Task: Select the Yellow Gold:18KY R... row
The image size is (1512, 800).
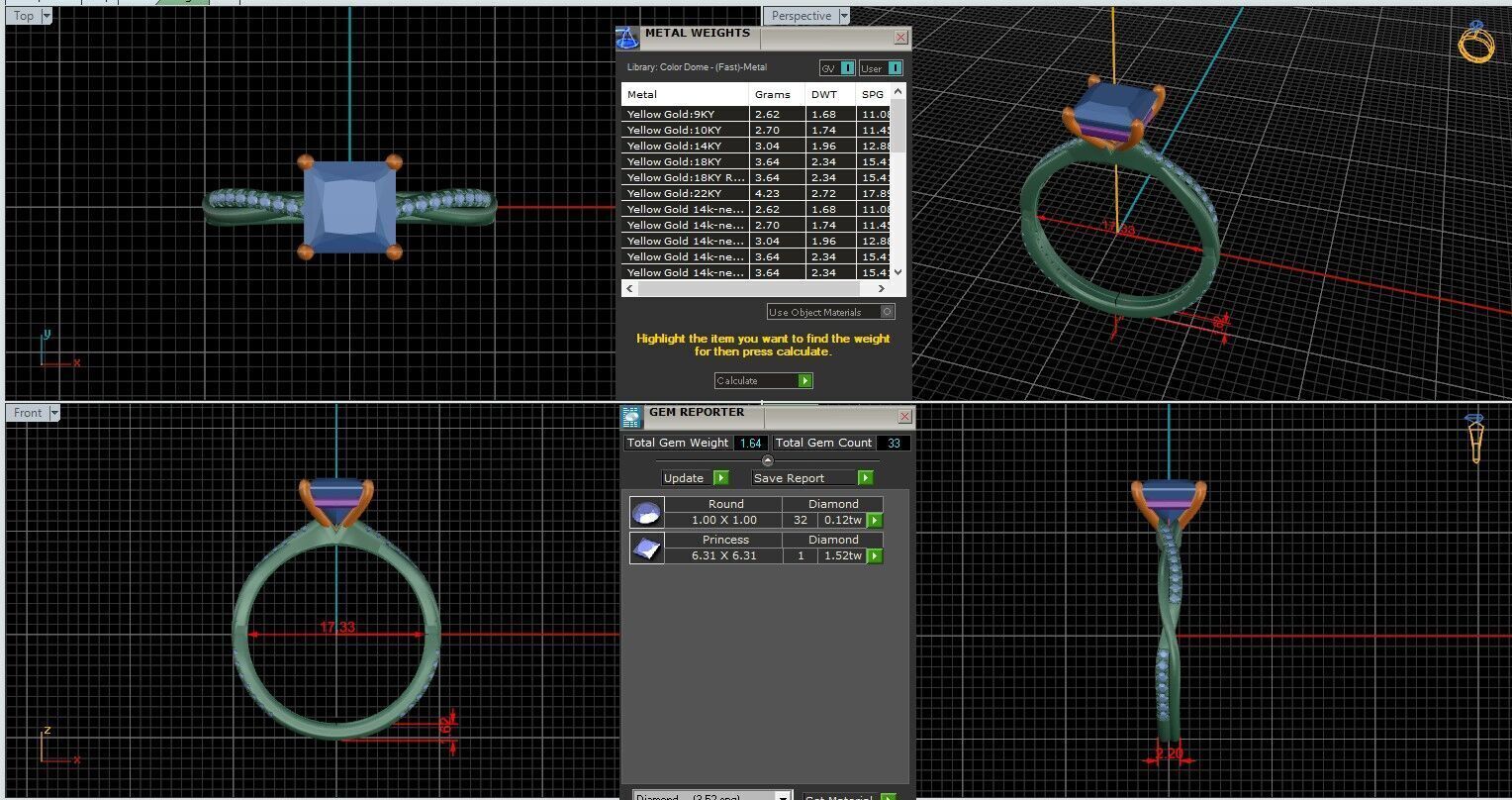Action: pyautogui.click(x=756, y=177)
